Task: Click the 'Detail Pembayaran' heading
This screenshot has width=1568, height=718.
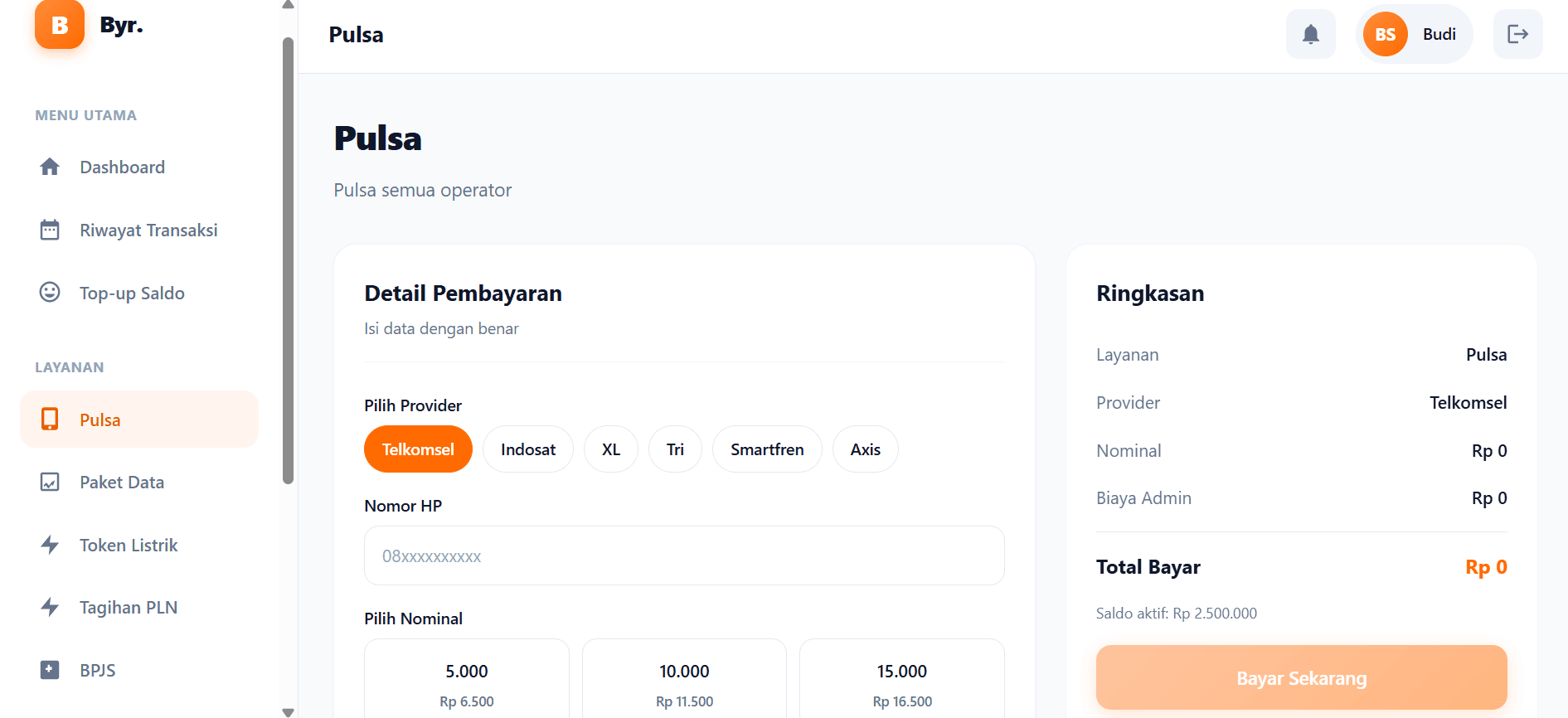Action: click(464, 294)
